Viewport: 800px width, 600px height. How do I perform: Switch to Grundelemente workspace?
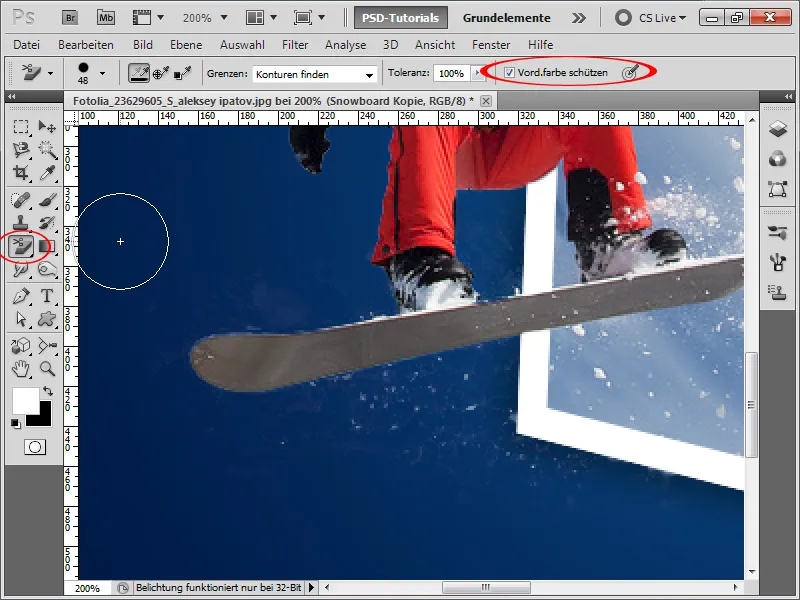(507, 18)
